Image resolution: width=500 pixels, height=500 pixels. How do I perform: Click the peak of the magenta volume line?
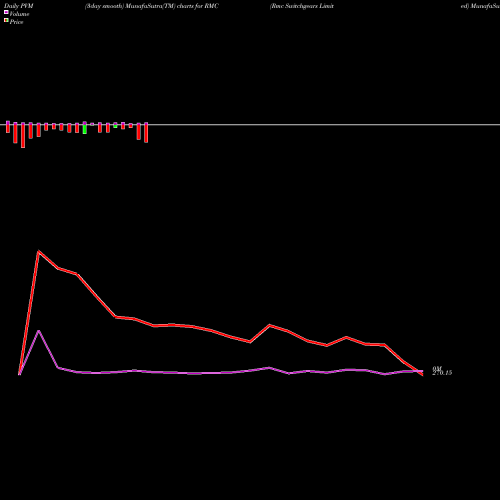point(39,331)
